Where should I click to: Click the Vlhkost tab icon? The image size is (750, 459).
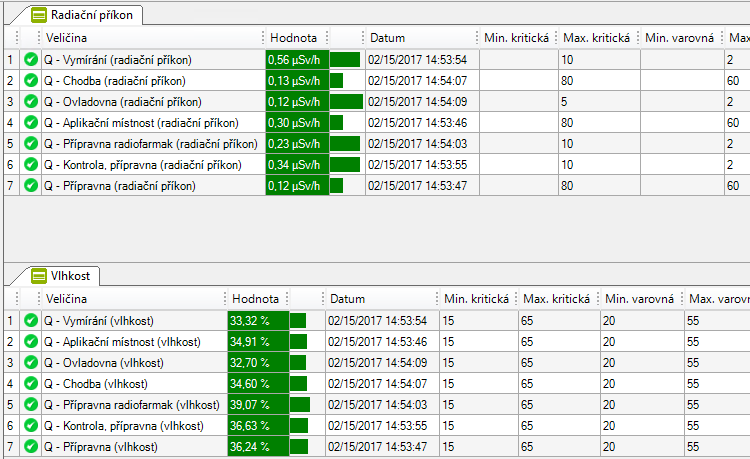[38, 275]
